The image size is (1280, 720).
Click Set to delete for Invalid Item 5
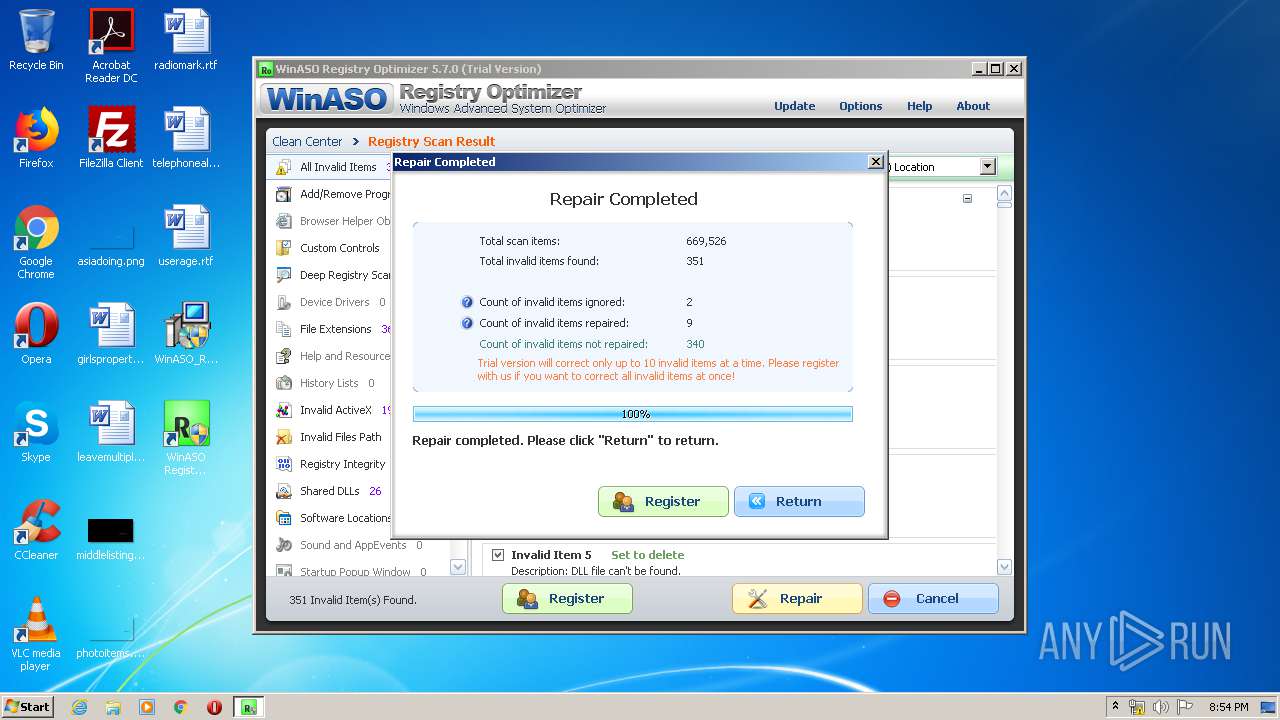[x=648, y=555]
